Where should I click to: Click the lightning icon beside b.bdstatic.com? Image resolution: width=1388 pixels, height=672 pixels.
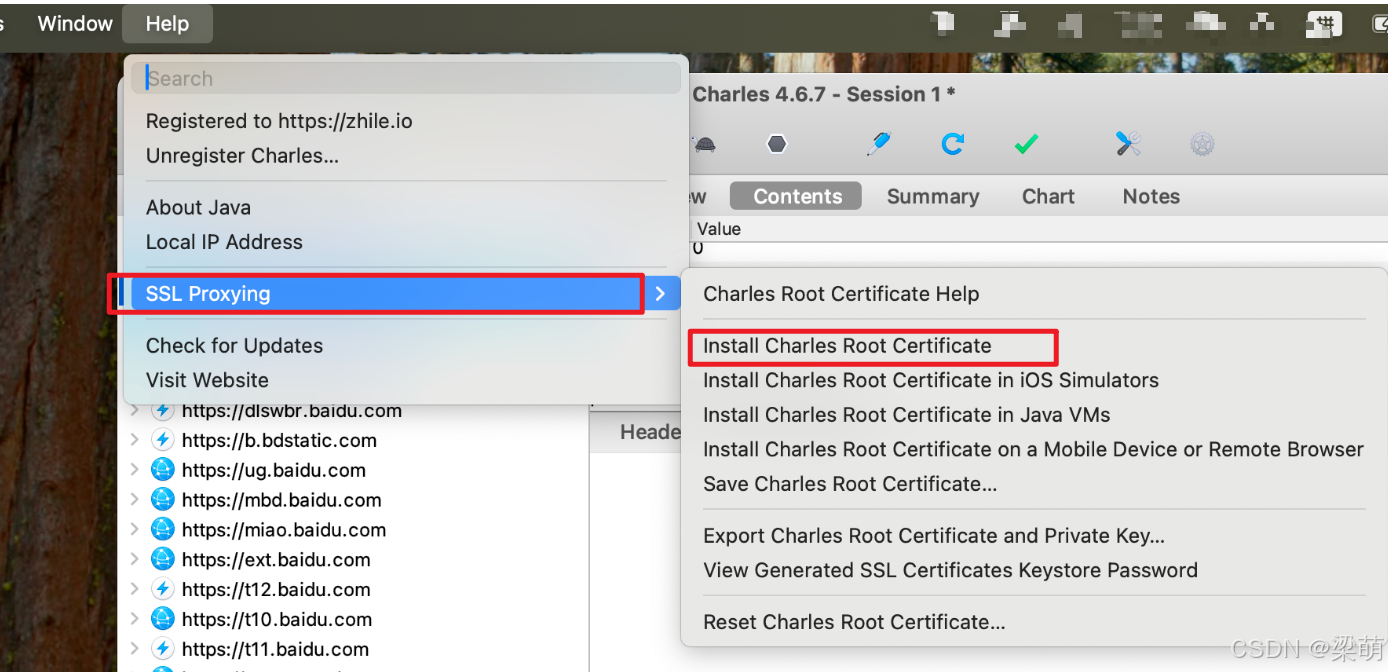pyautogui.click(x=162, y=440)
